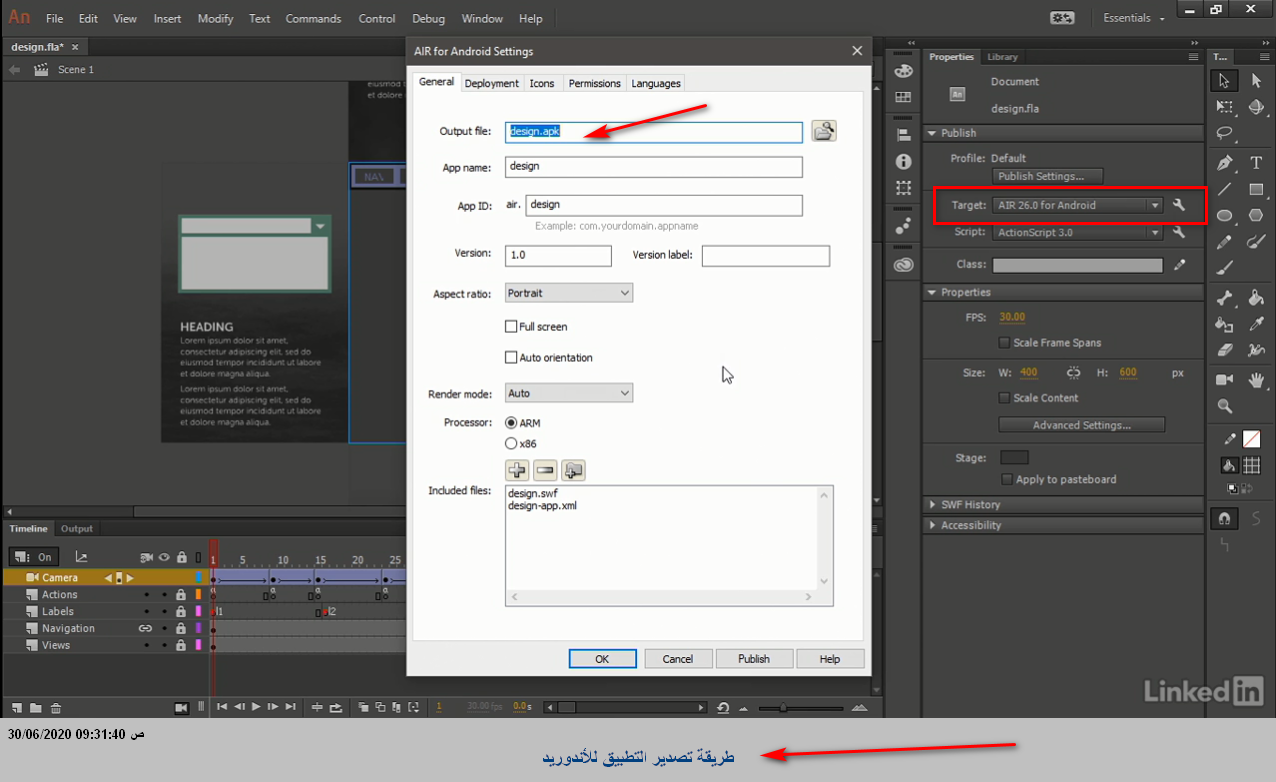Open the Target AIR version dropdown
Screen dimensions: 1276x782
tap(1078, 205)
